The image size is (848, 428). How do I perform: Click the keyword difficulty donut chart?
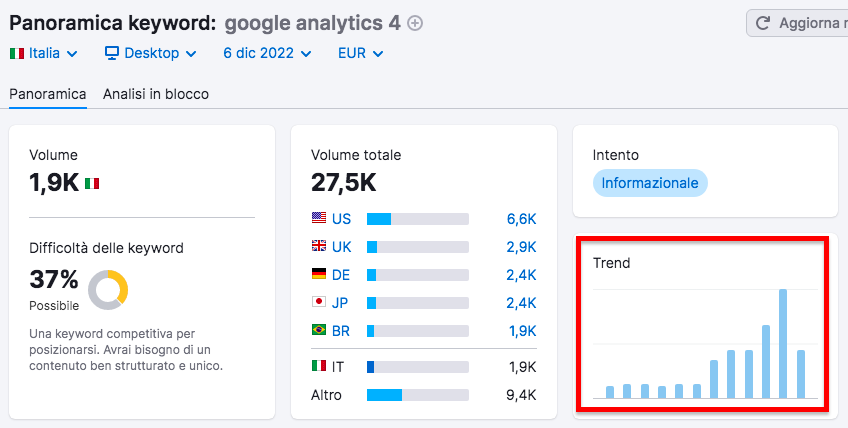tap(108, 289)
